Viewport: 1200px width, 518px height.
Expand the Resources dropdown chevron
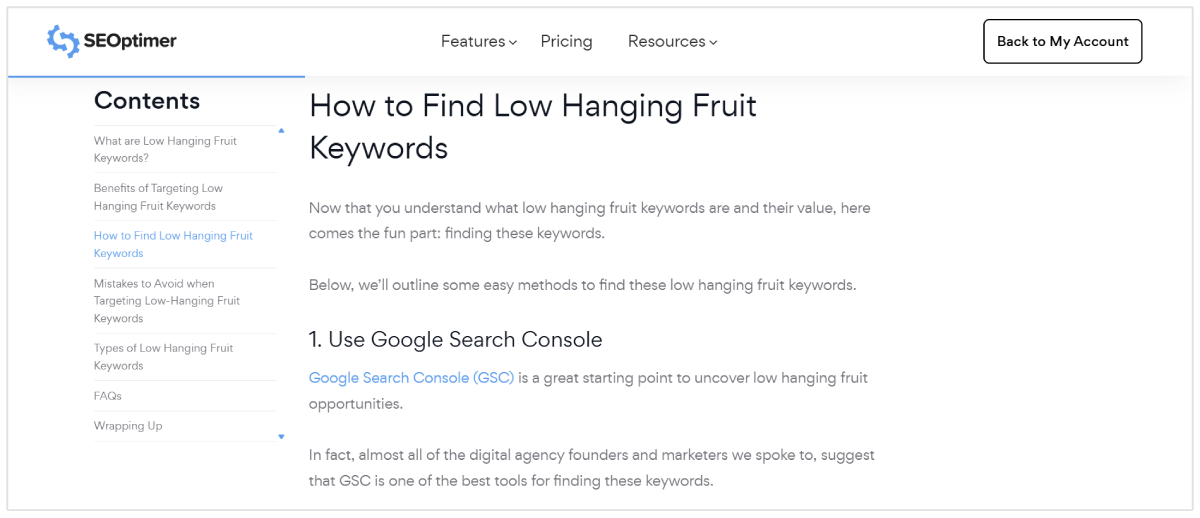tap(713, 42)
